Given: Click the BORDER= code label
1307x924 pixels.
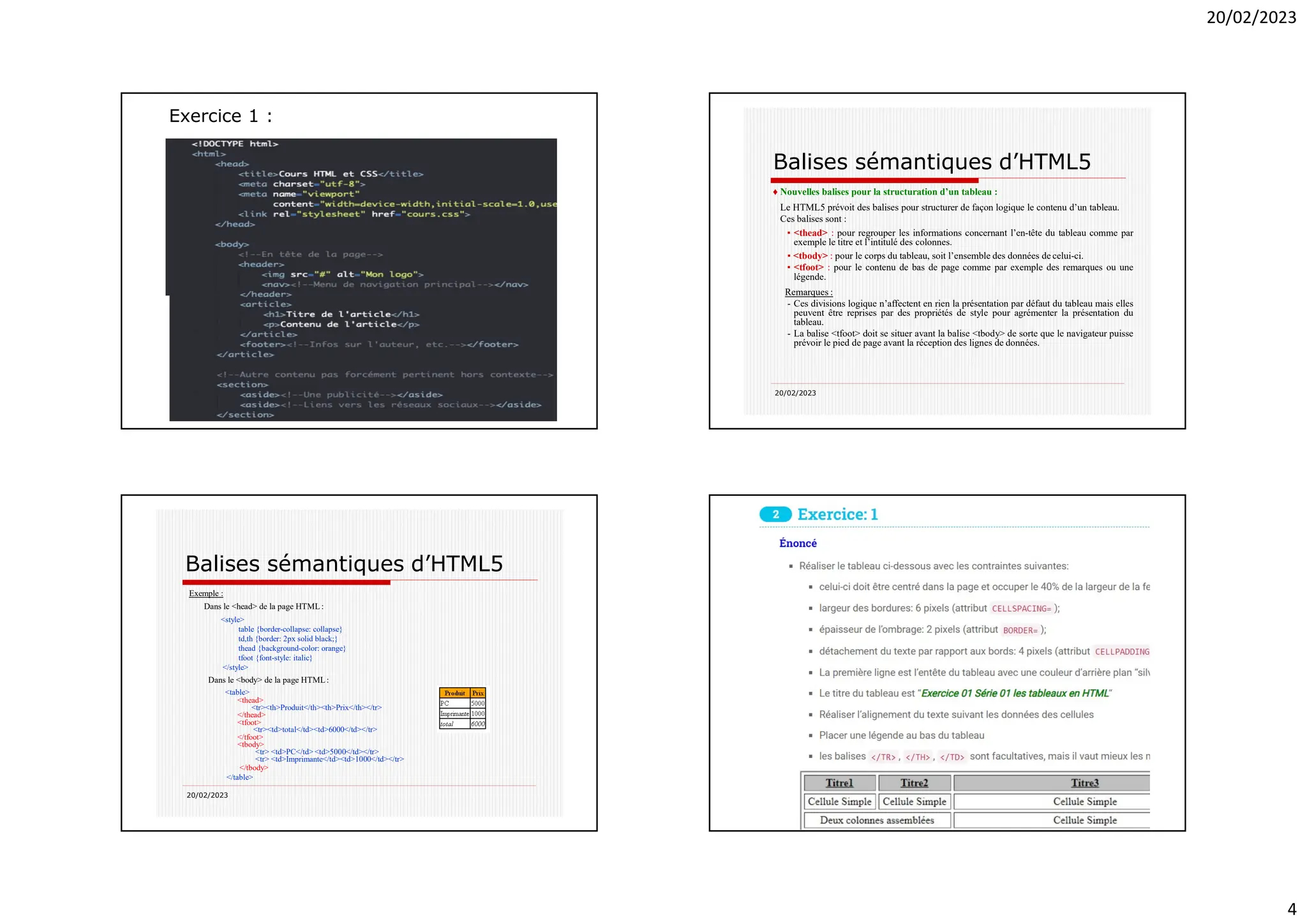Looking at the screenshot, I should tap(1020, 630).
